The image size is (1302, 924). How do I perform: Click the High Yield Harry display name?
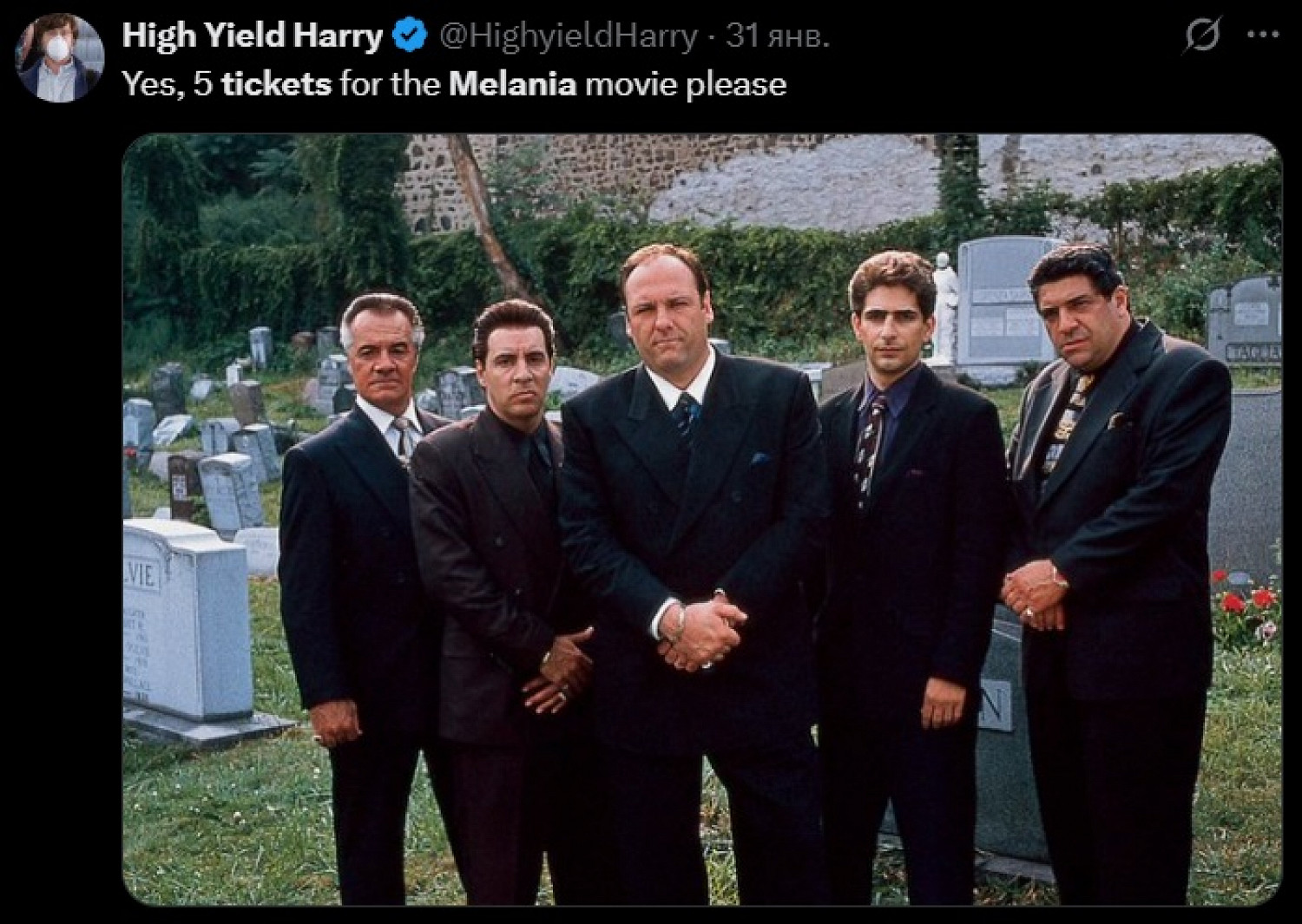coord(253,36)
